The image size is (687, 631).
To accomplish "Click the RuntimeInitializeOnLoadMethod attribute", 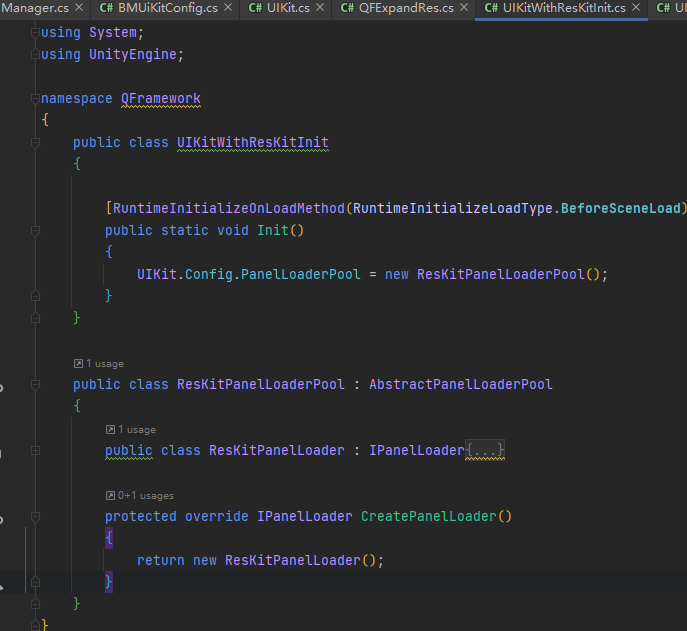I will 229,208.
